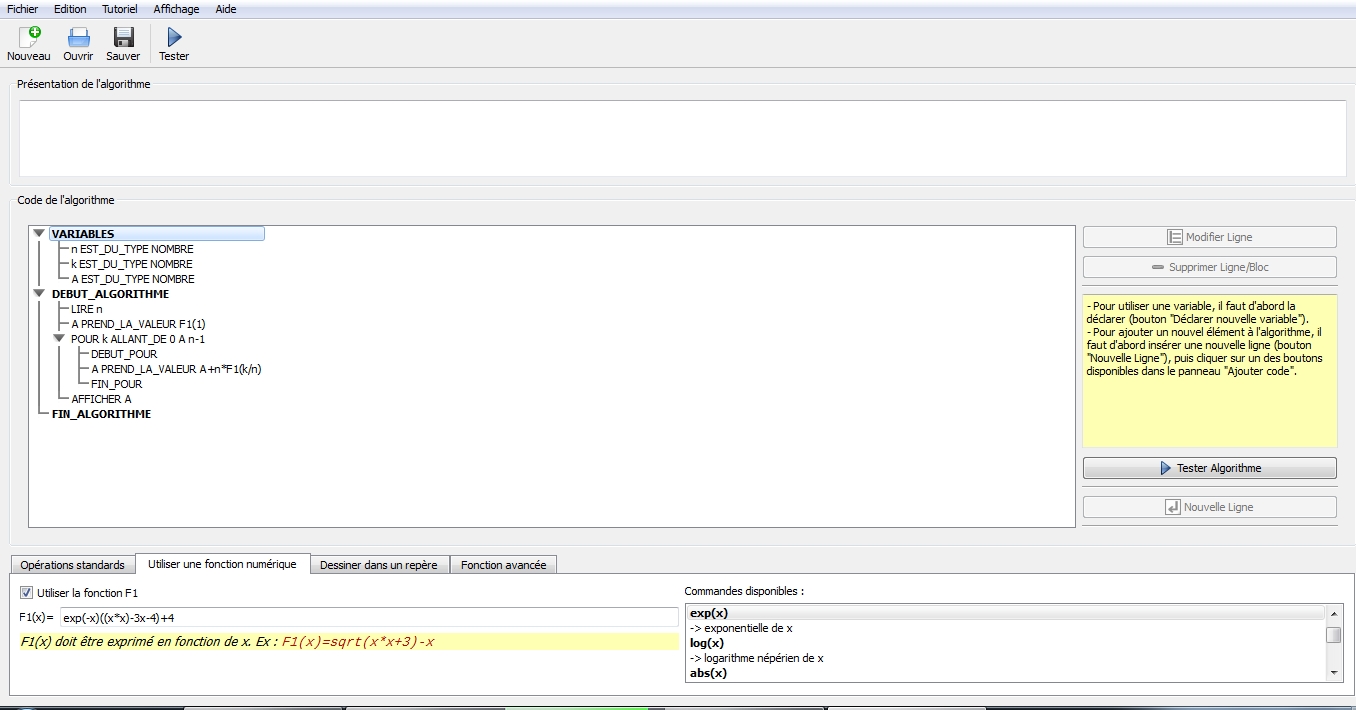Image resolution: width=1356 pixels, height=710 pixels.
Task: Switch to Opérations standards tab
Action: tap(72, 565)
